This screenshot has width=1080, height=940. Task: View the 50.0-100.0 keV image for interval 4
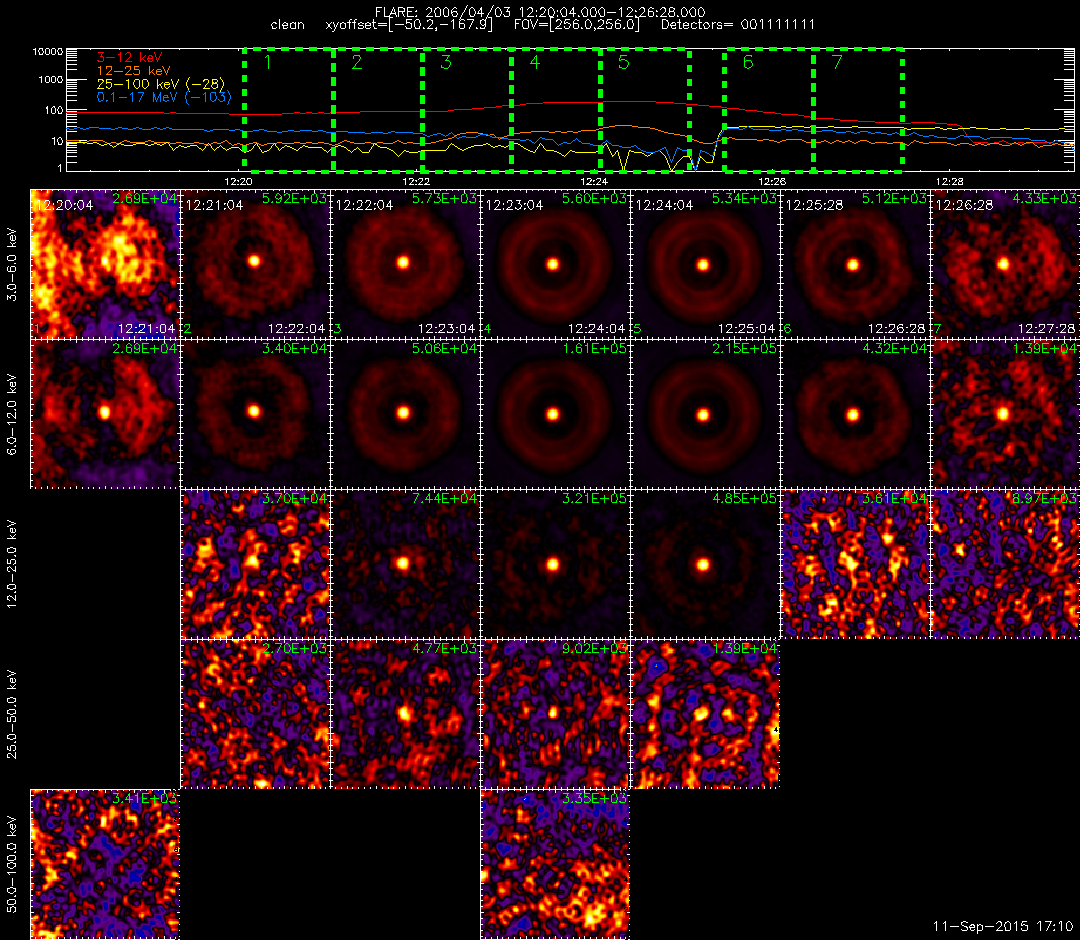555,864
